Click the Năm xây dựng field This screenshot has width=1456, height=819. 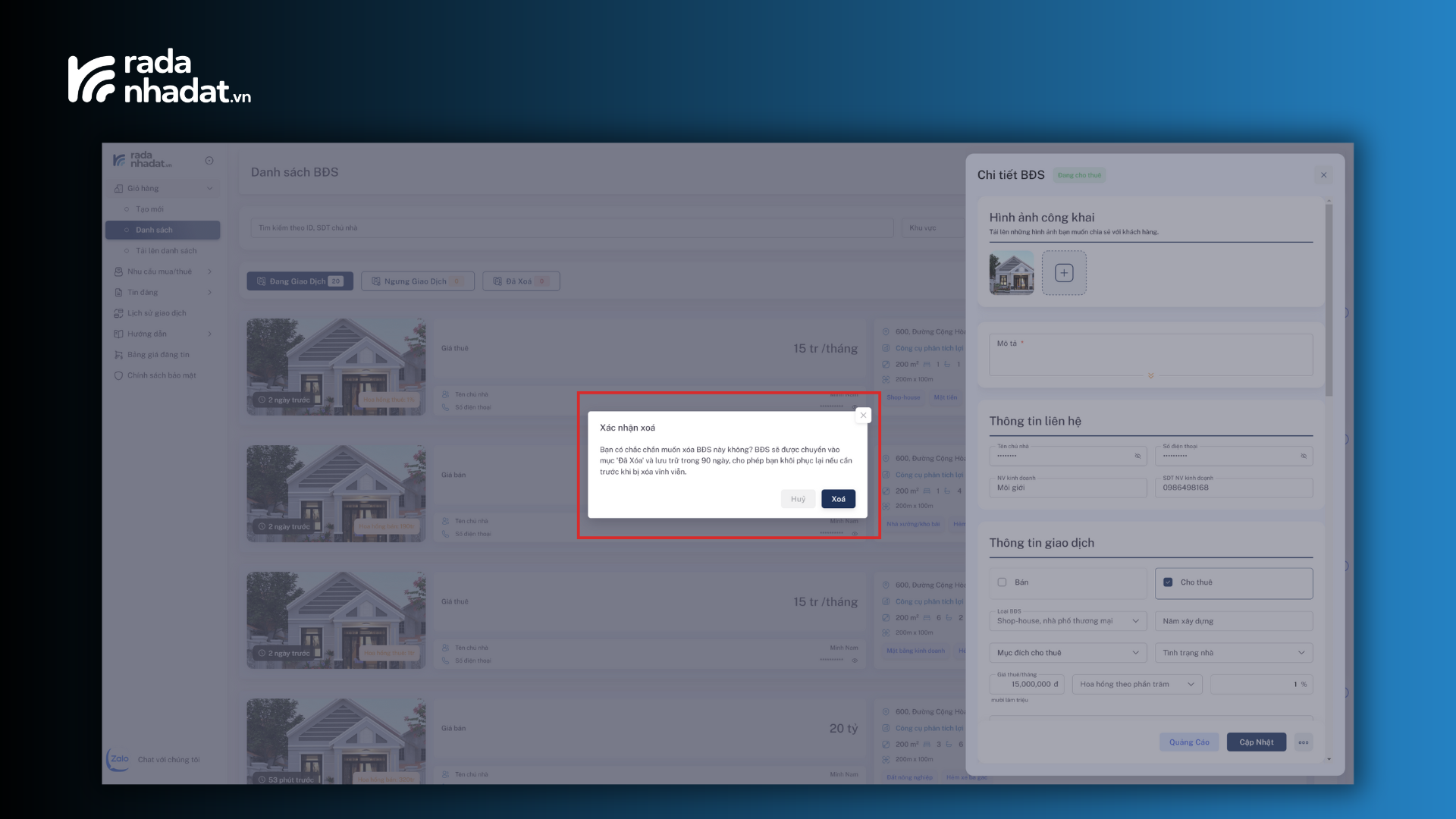pyautogui.click(x=1234, y=621)
